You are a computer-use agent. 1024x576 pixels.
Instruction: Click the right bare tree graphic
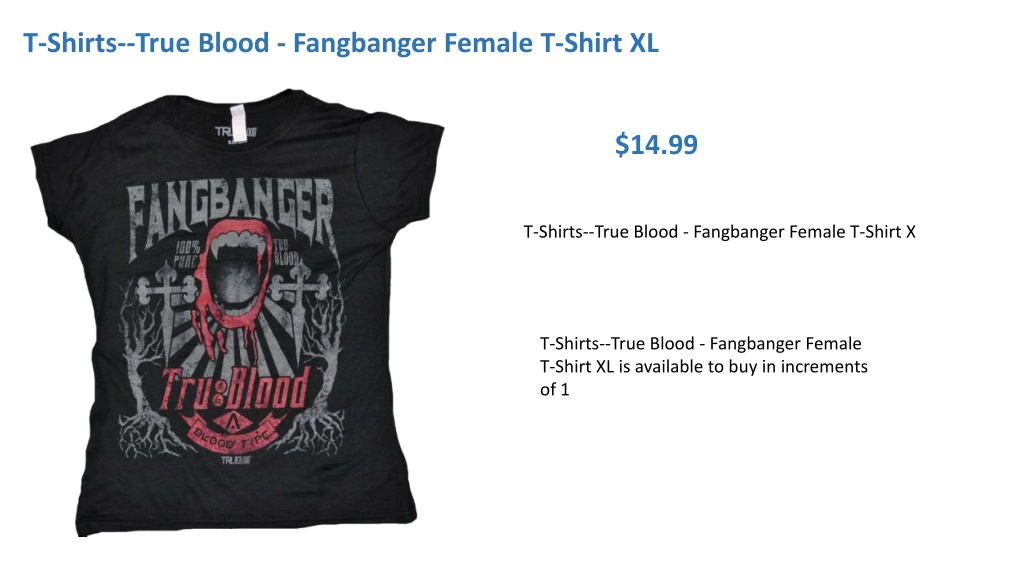[x=321, y=385]
